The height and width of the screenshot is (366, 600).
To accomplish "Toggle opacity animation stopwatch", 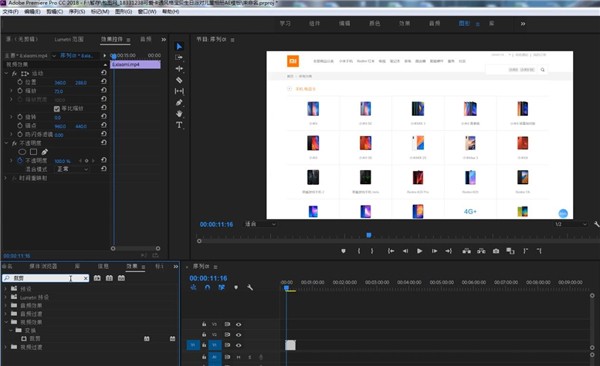I will tap(20, 160).
